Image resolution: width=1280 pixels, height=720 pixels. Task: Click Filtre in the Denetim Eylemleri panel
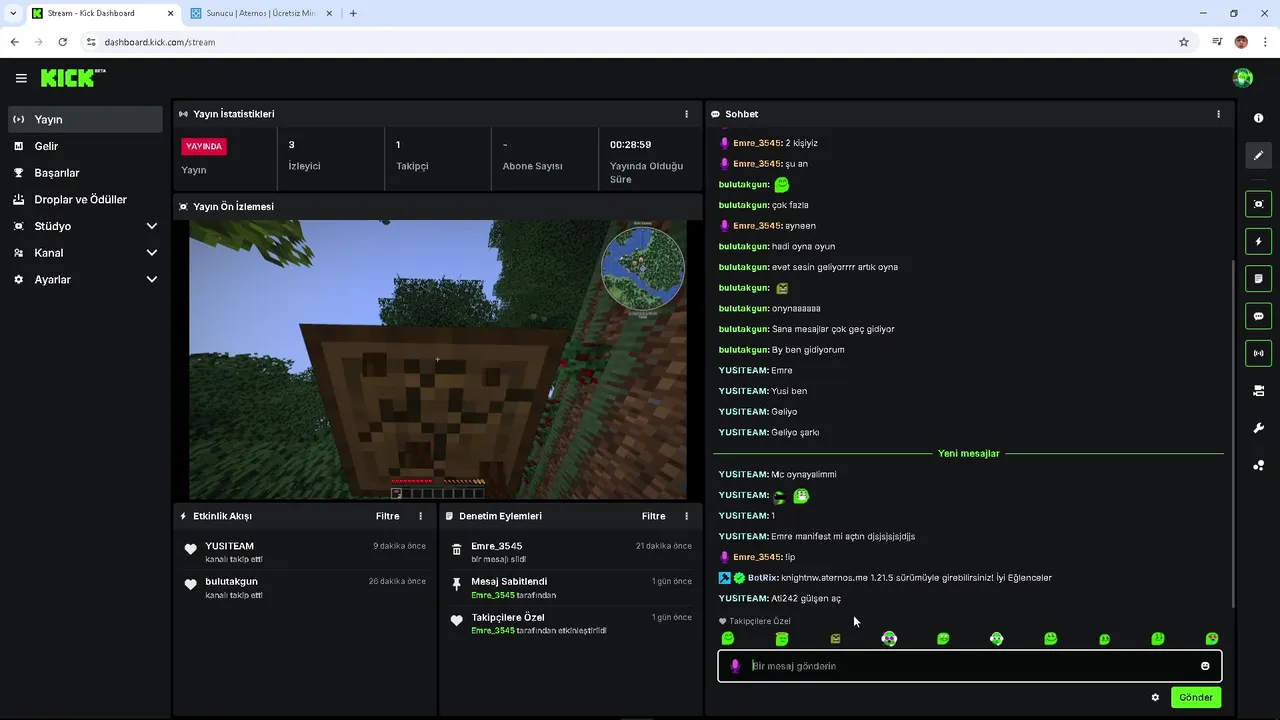click(653, 516)
